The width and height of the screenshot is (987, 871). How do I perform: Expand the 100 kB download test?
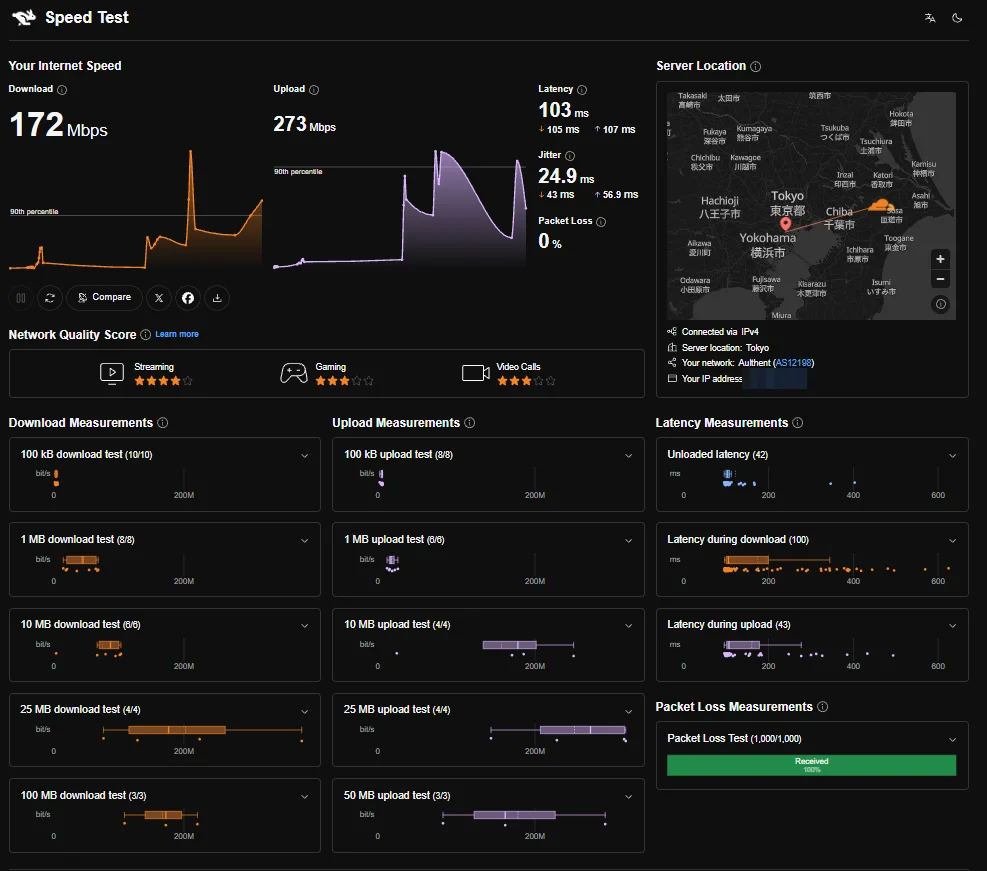tap(305, 455)
